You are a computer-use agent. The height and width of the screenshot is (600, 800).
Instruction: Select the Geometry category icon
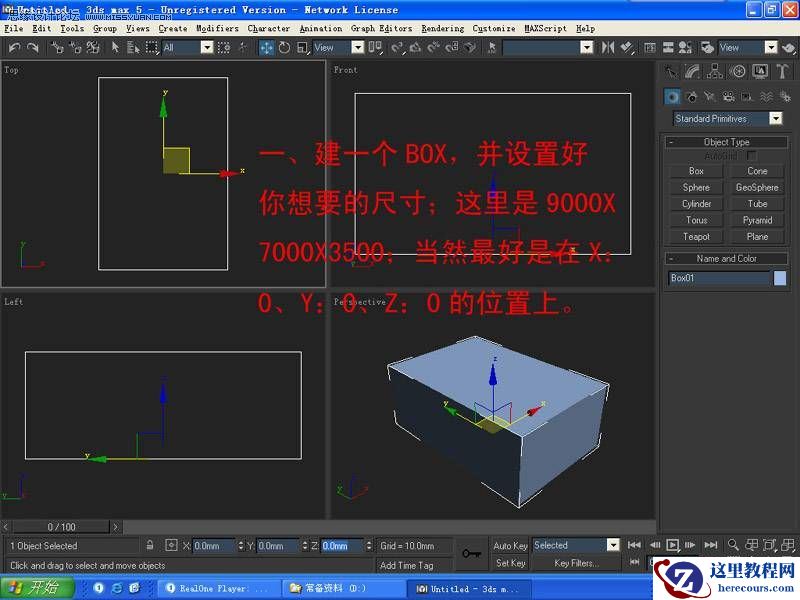[673, 96]
